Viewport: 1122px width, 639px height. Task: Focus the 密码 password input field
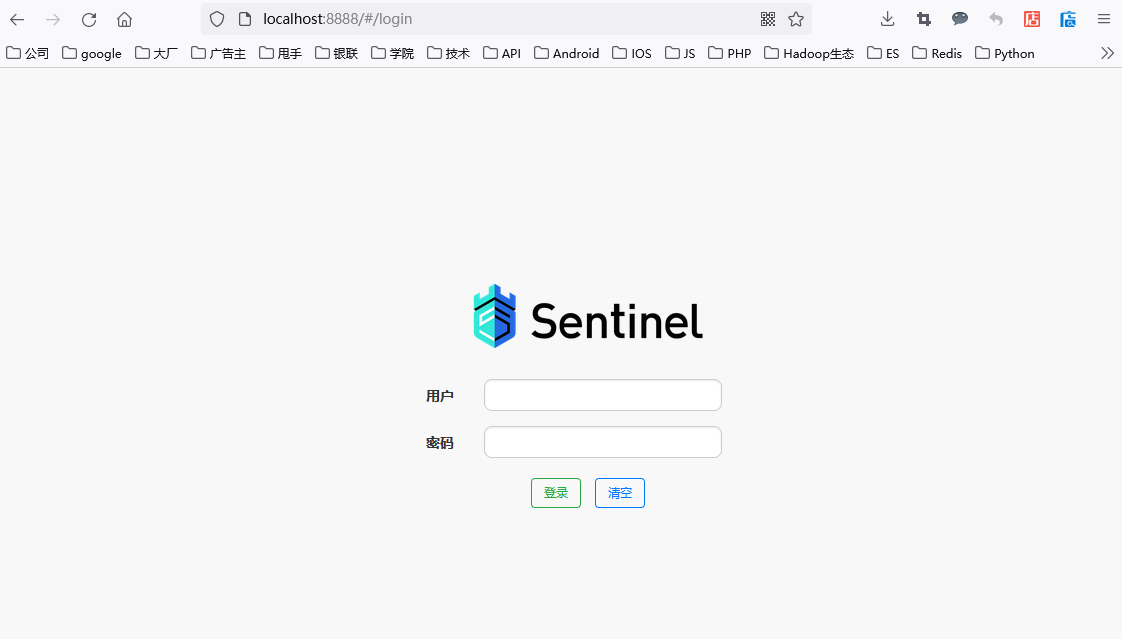tap(602, 442)
